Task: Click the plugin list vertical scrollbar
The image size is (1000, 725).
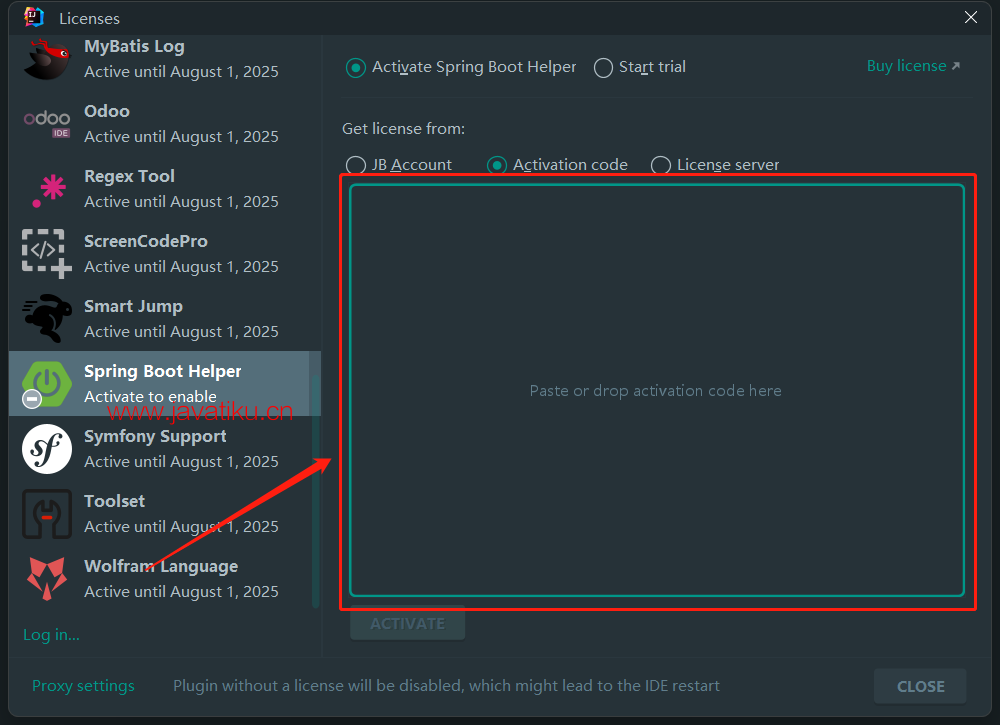Action: tap(315, 491)
